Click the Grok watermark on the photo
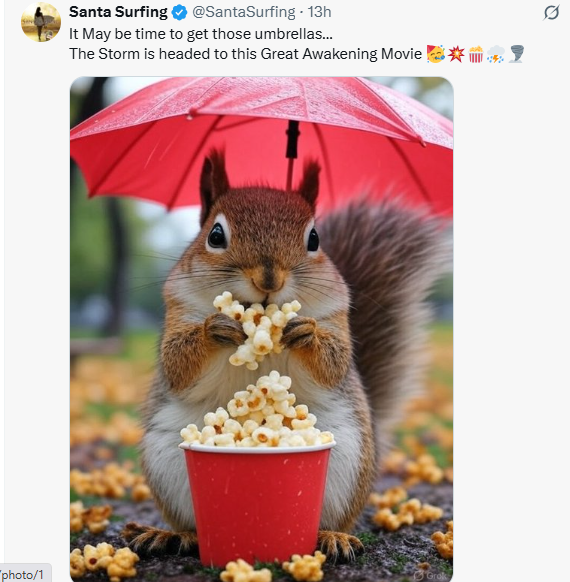Screen dimensions: 570x582 coord(430,575)
